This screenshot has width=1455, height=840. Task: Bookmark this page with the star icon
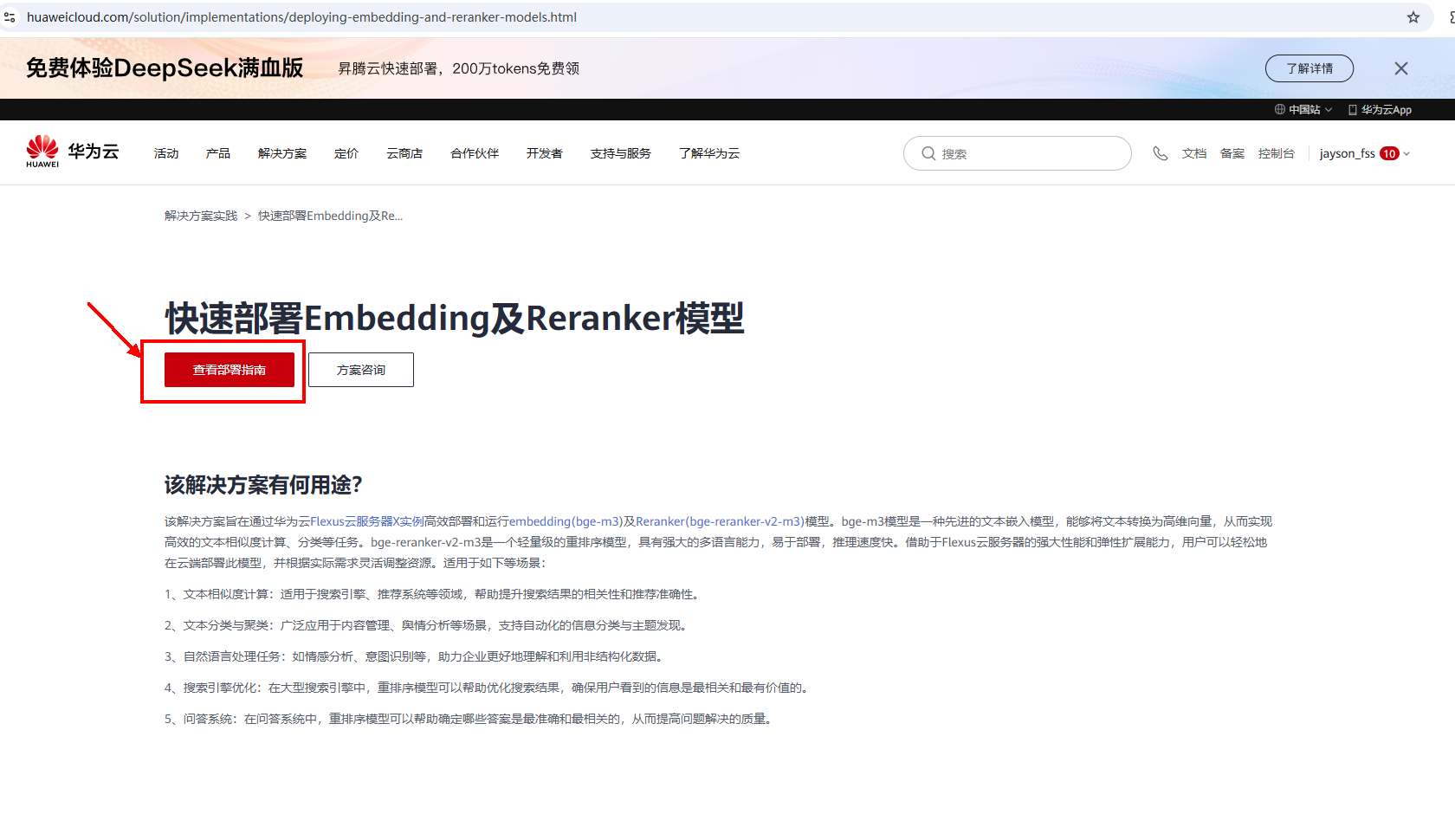click(x=1413, y=17)
